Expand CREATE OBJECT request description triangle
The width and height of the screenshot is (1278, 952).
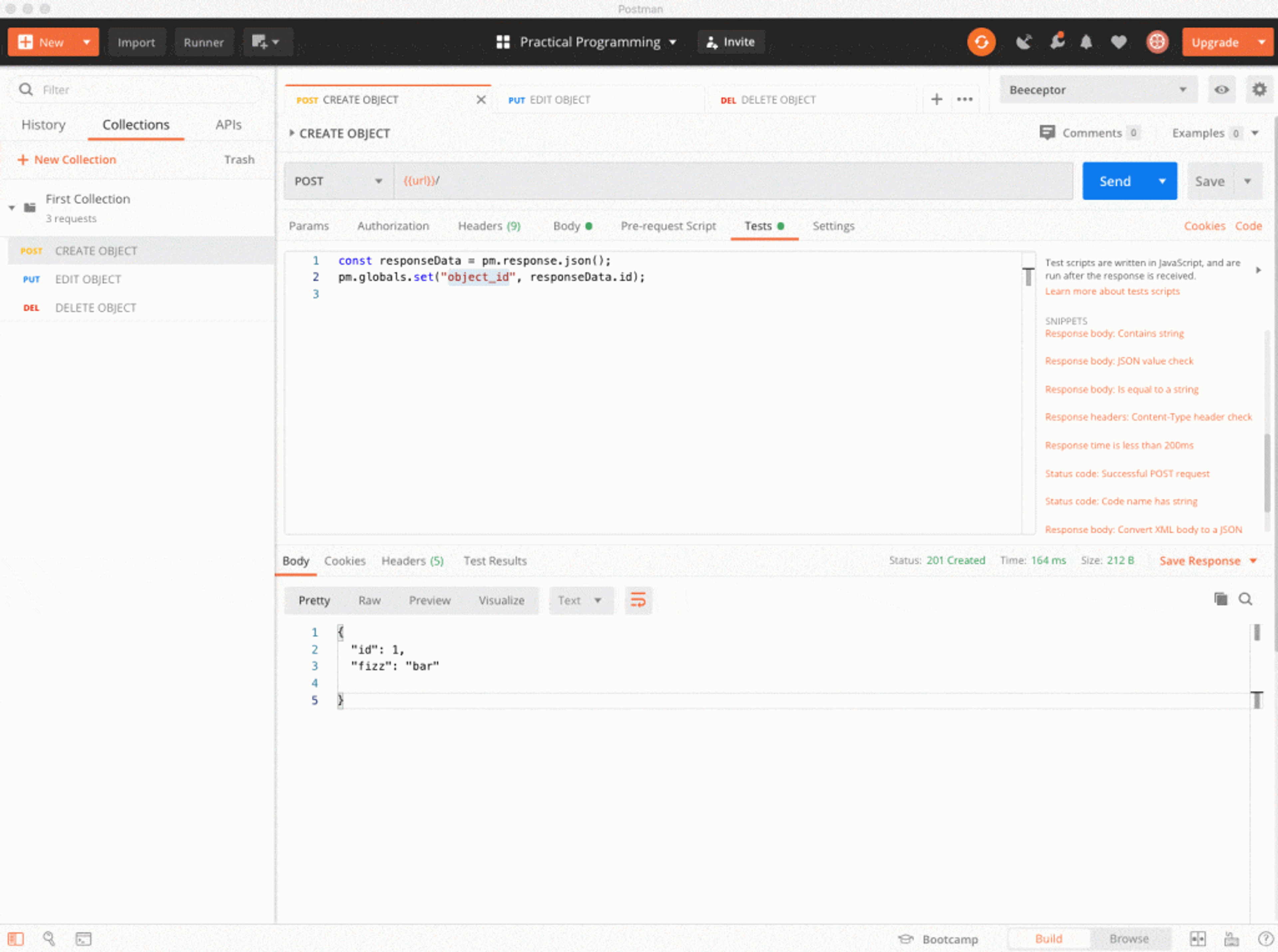[292, 133]
